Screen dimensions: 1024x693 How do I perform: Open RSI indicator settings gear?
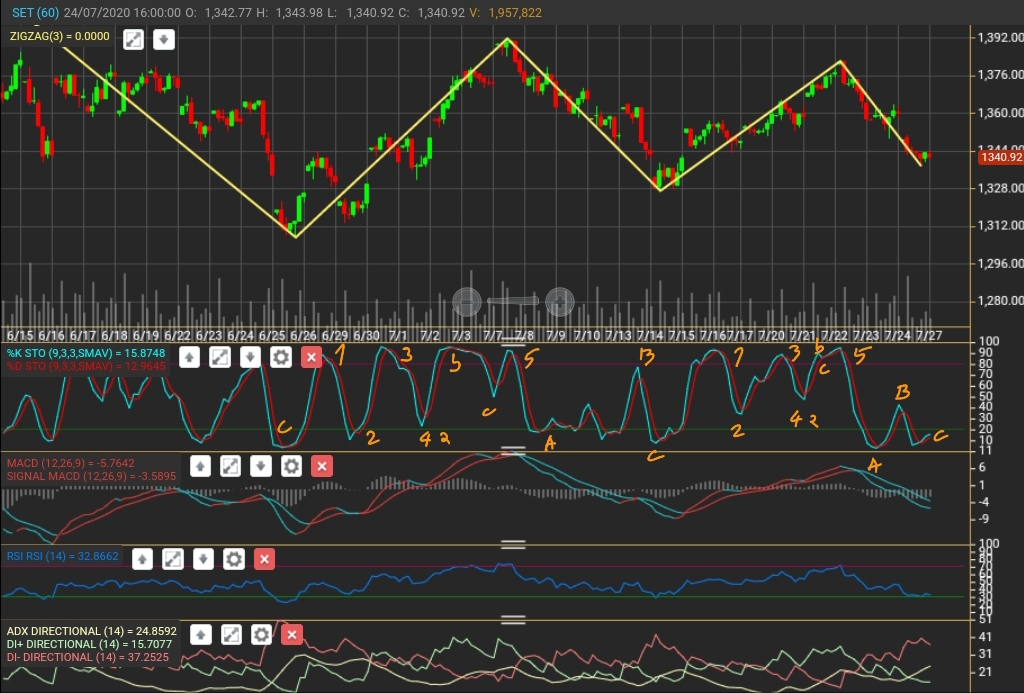point(234,559)
